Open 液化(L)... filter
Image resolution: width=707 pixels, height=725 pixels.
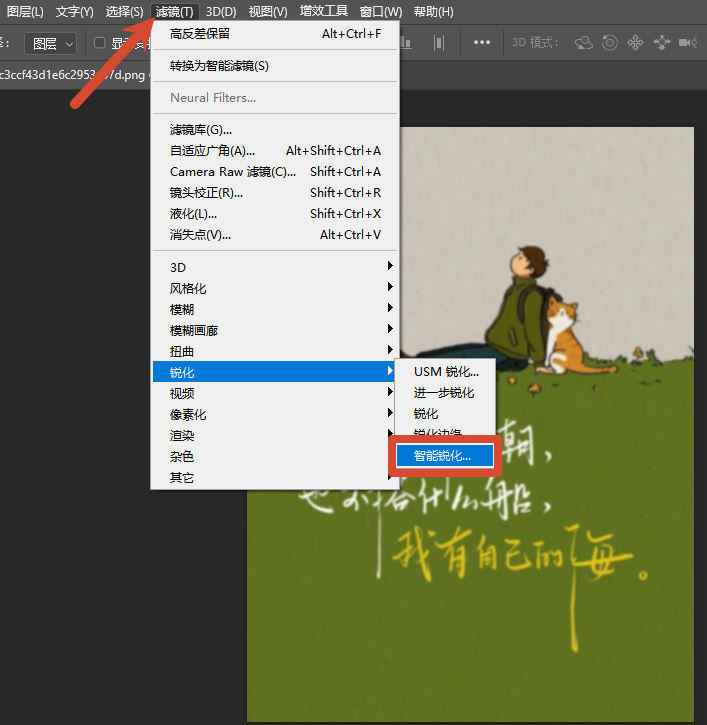click(x=275, y=214)
